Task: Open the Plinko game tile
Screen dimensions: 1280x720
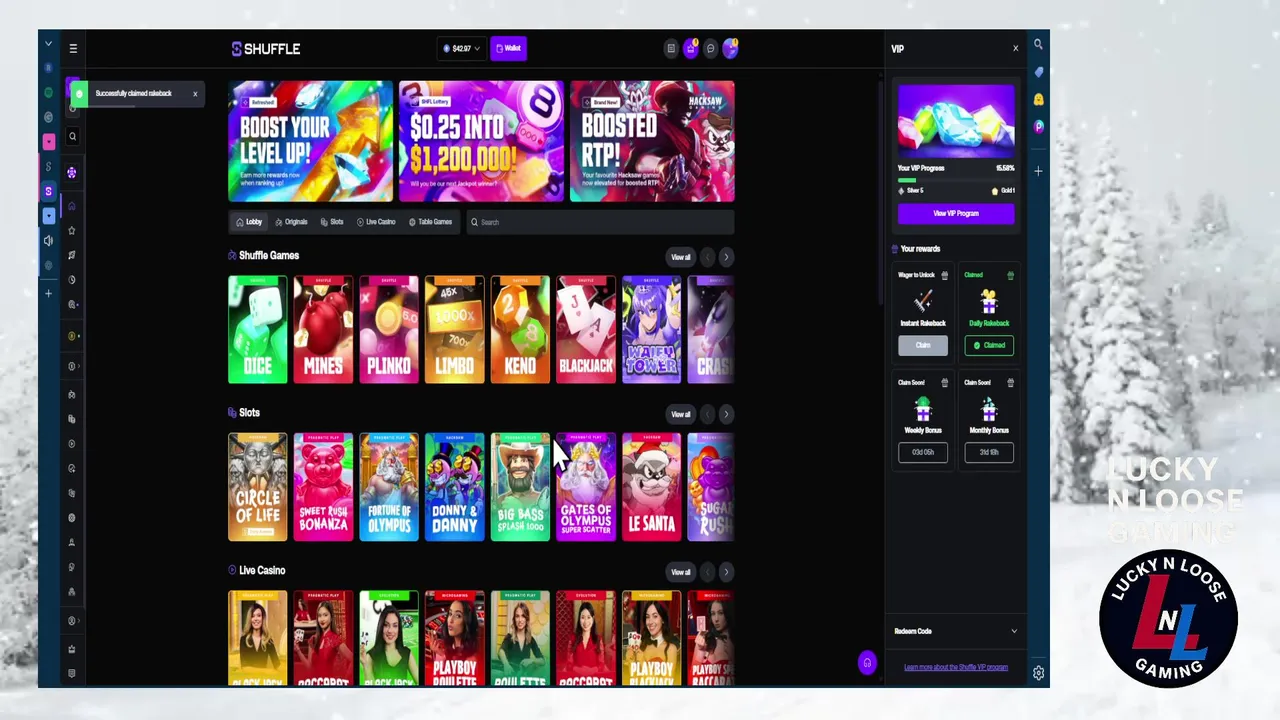Action: (x=389, y=330)
